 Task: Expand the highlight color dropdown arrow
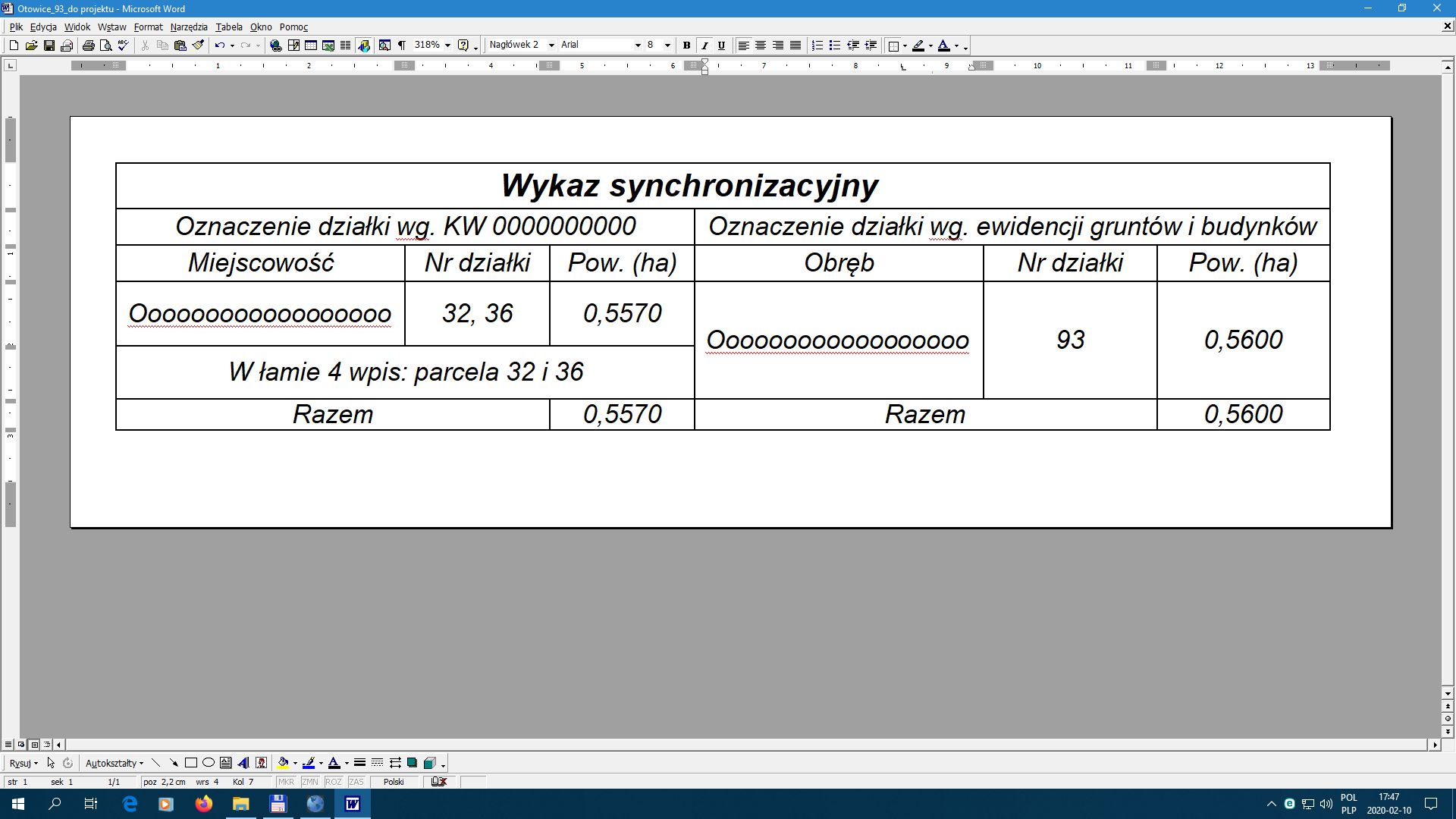point(930,45)
